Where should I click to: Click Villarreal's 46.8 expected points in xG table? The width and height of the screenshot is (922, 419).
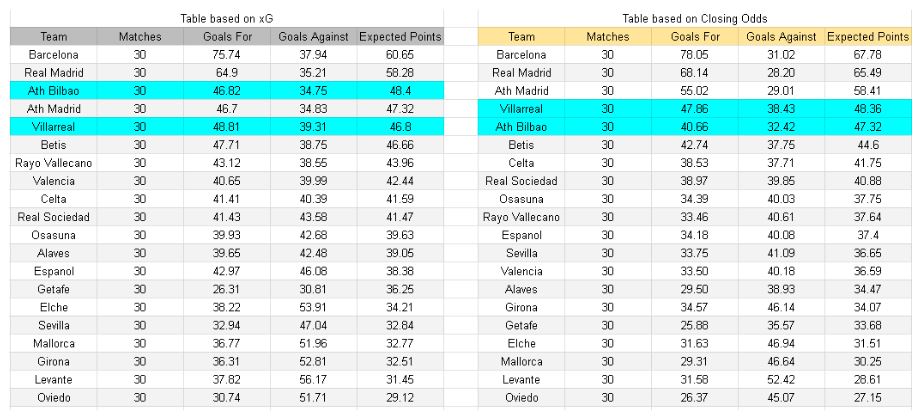[399, 126]
